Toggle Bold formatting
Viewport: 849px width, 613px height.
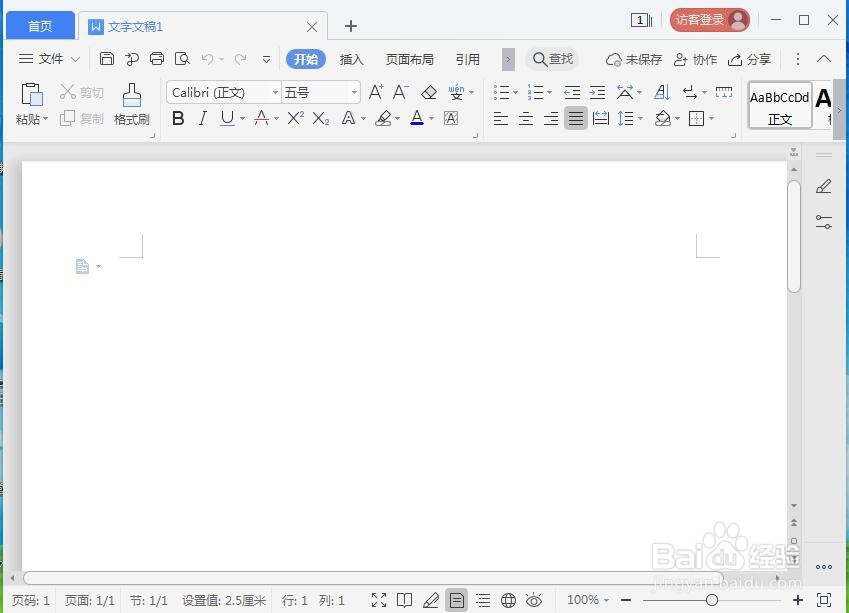pyautogui.click(x=178, y=118)
